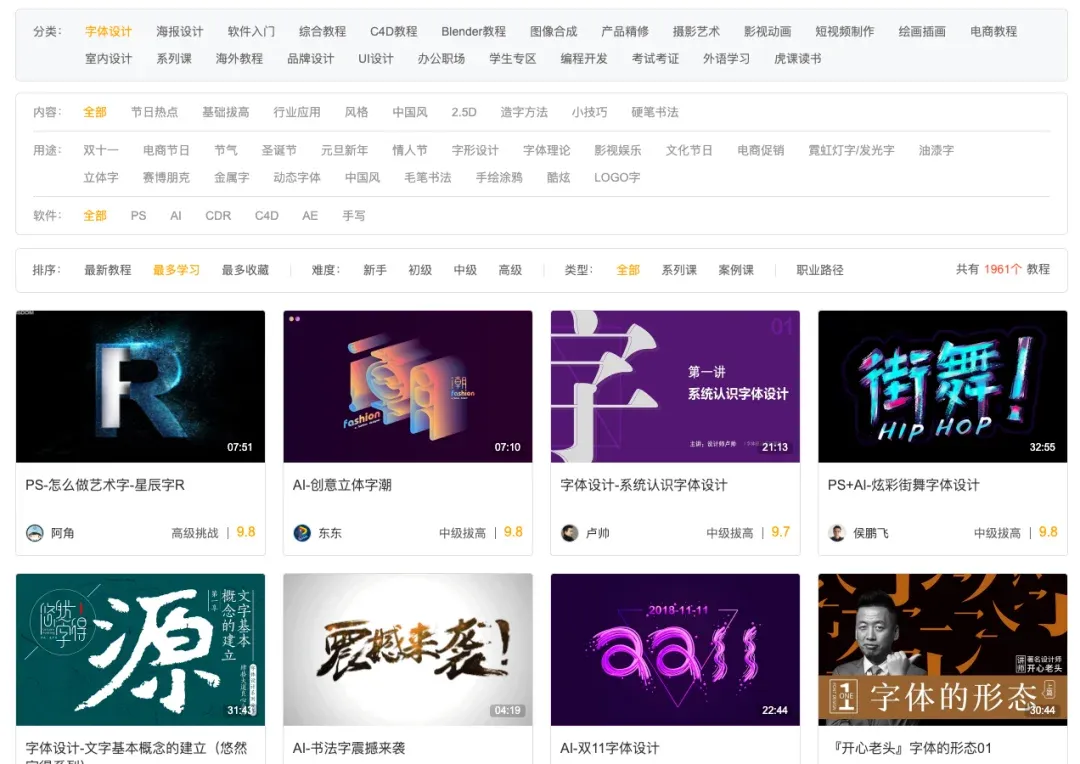Filter usage by LOGO字

coord(617,177)
